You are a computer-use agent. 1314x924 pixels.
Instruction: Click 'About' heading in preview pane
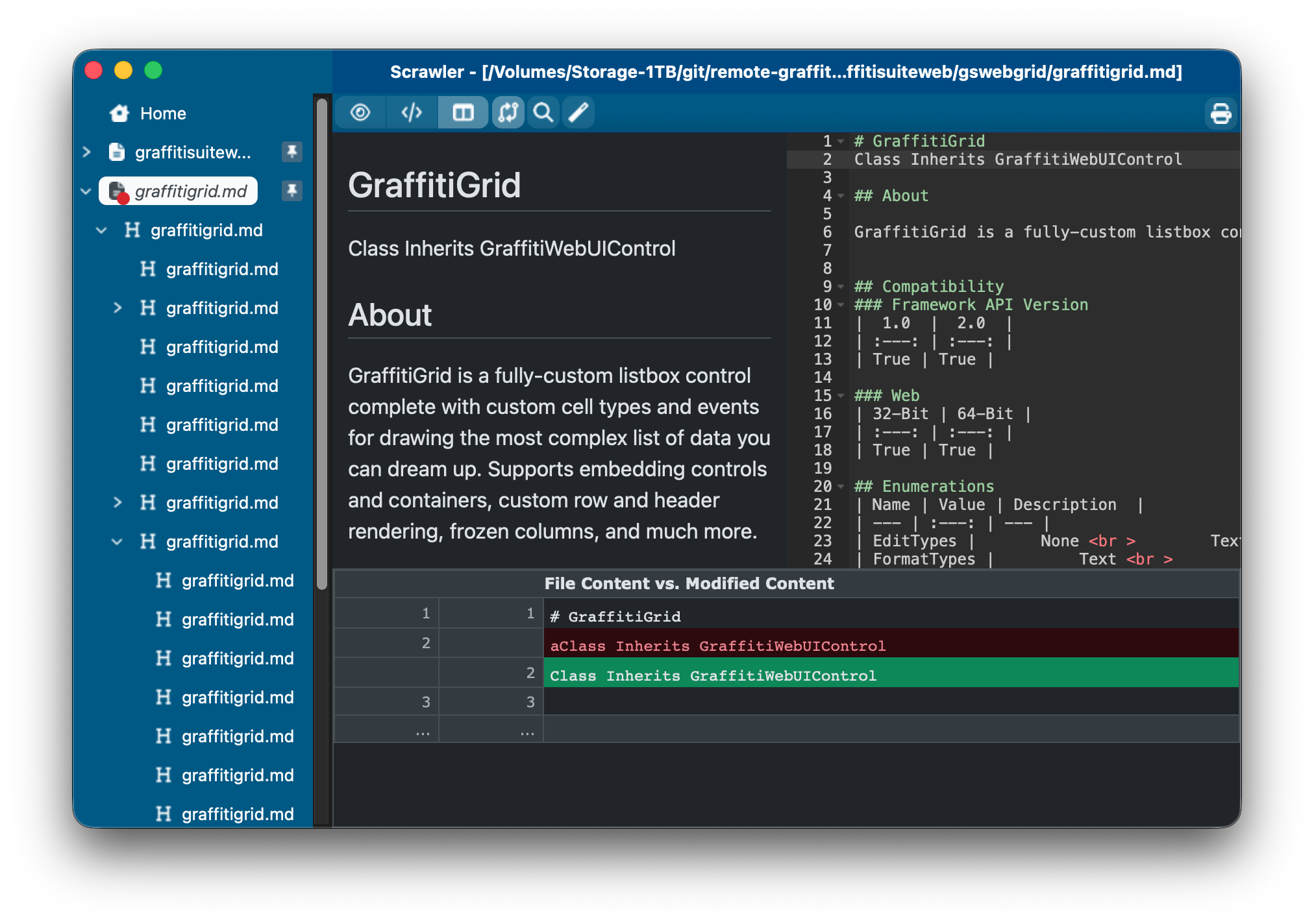pos(390,315)
